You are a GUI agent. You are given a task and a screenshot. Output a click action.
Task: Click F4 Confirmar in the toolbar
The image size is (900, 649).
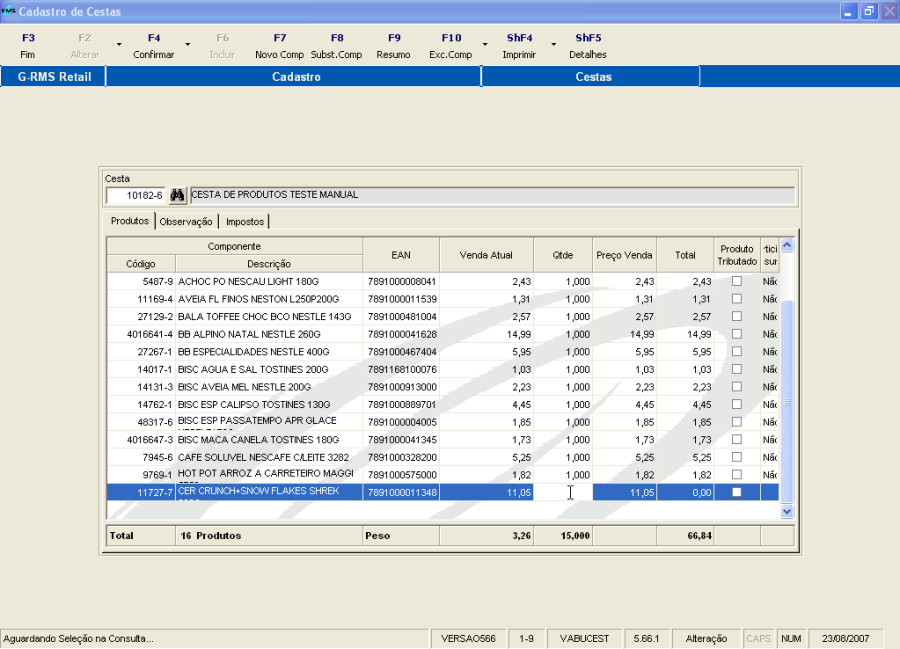pos(153,46)
